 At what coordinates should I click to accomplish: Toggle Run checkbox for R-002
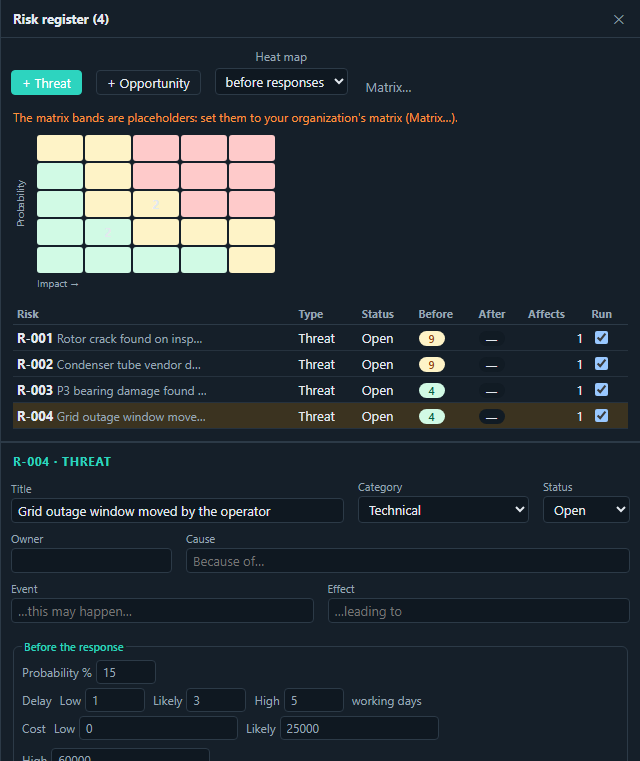(x=601, y=364)
